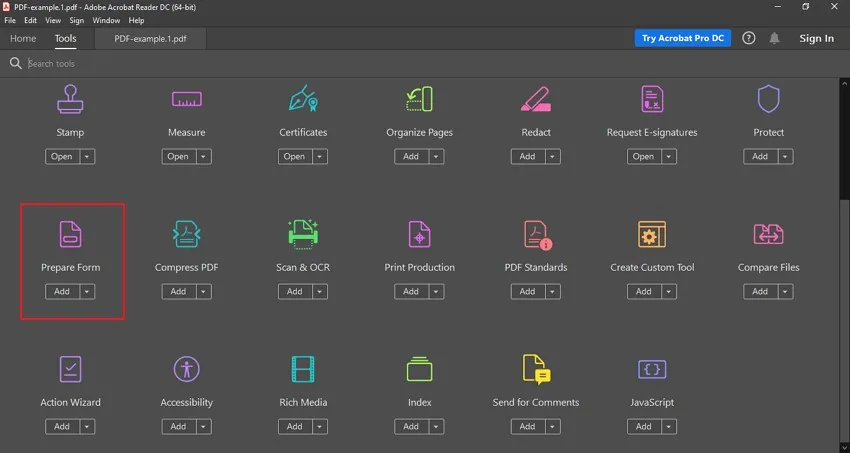
Task: Click the Add button under PDF Standards
Action: (x=528, y=292)
